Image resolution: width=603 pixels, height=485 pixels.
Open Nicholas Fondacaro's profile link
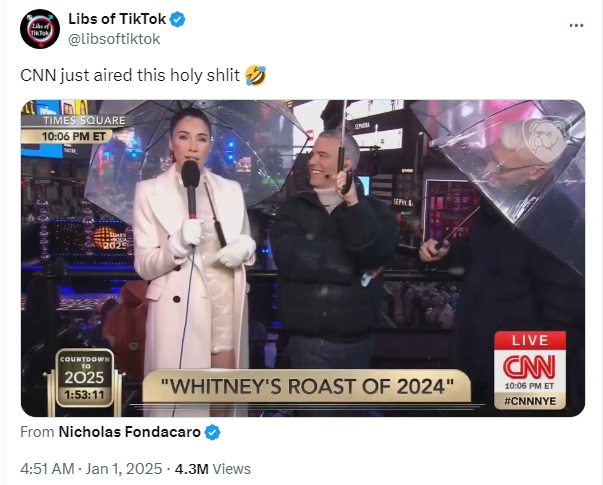tap(129, 432)
